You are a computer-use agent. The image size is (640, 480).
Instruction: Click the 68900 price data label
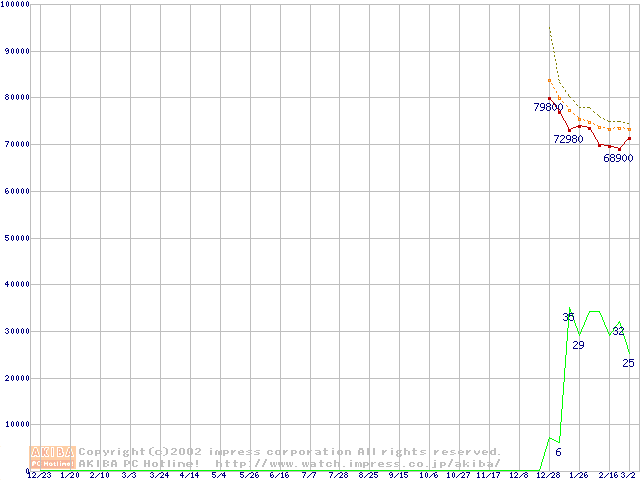coord(618,158)
